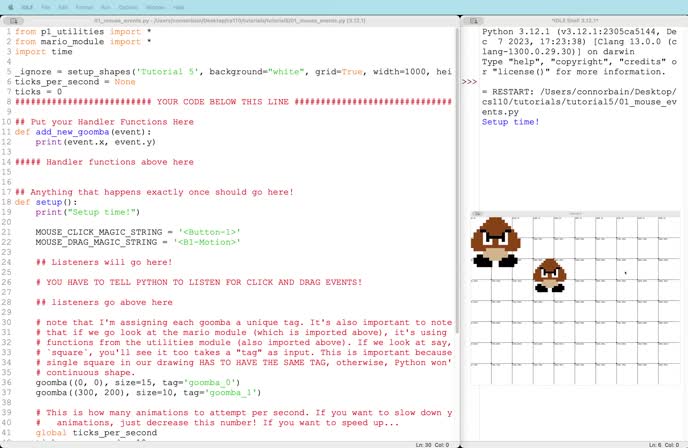Open the Edit menu

click(65, 6)
